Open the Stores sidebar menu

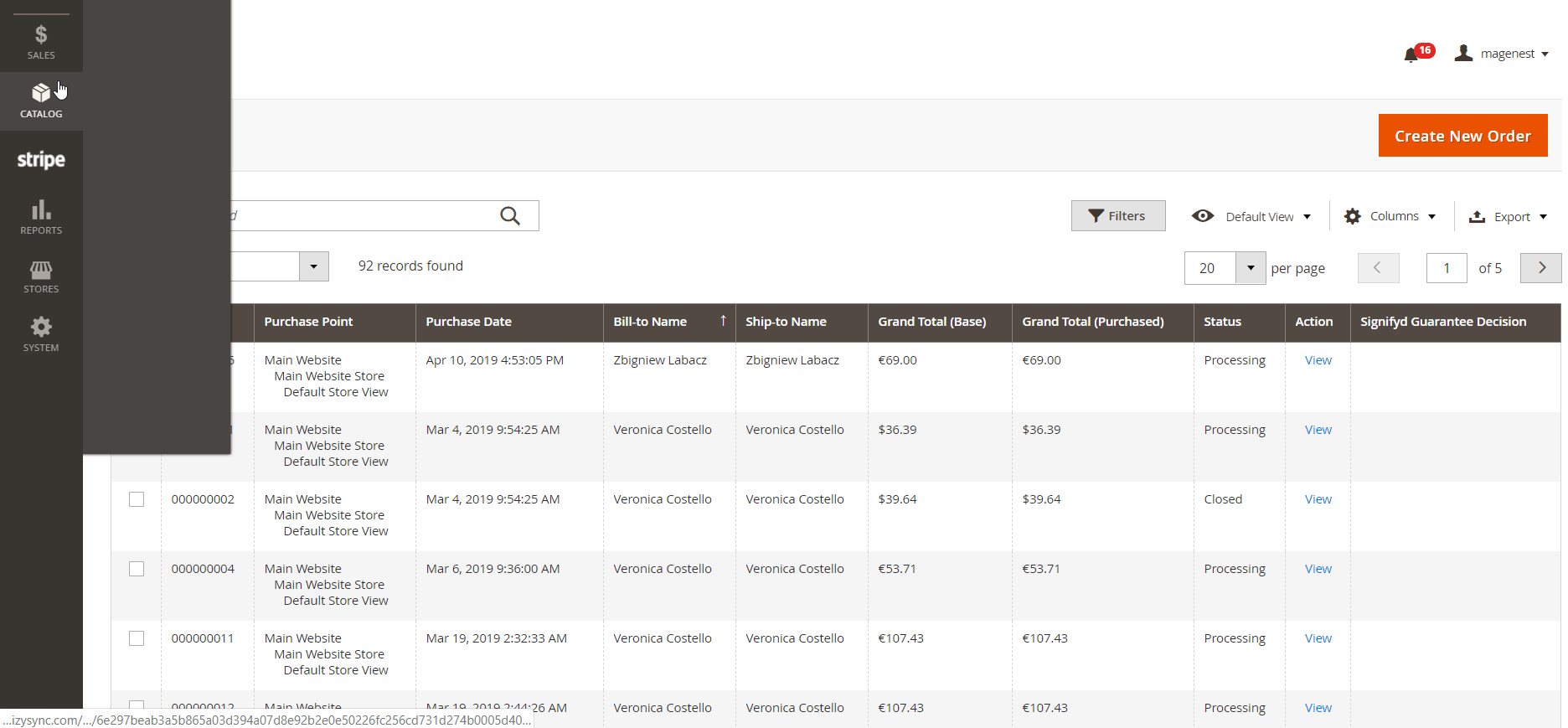(41, 276)
